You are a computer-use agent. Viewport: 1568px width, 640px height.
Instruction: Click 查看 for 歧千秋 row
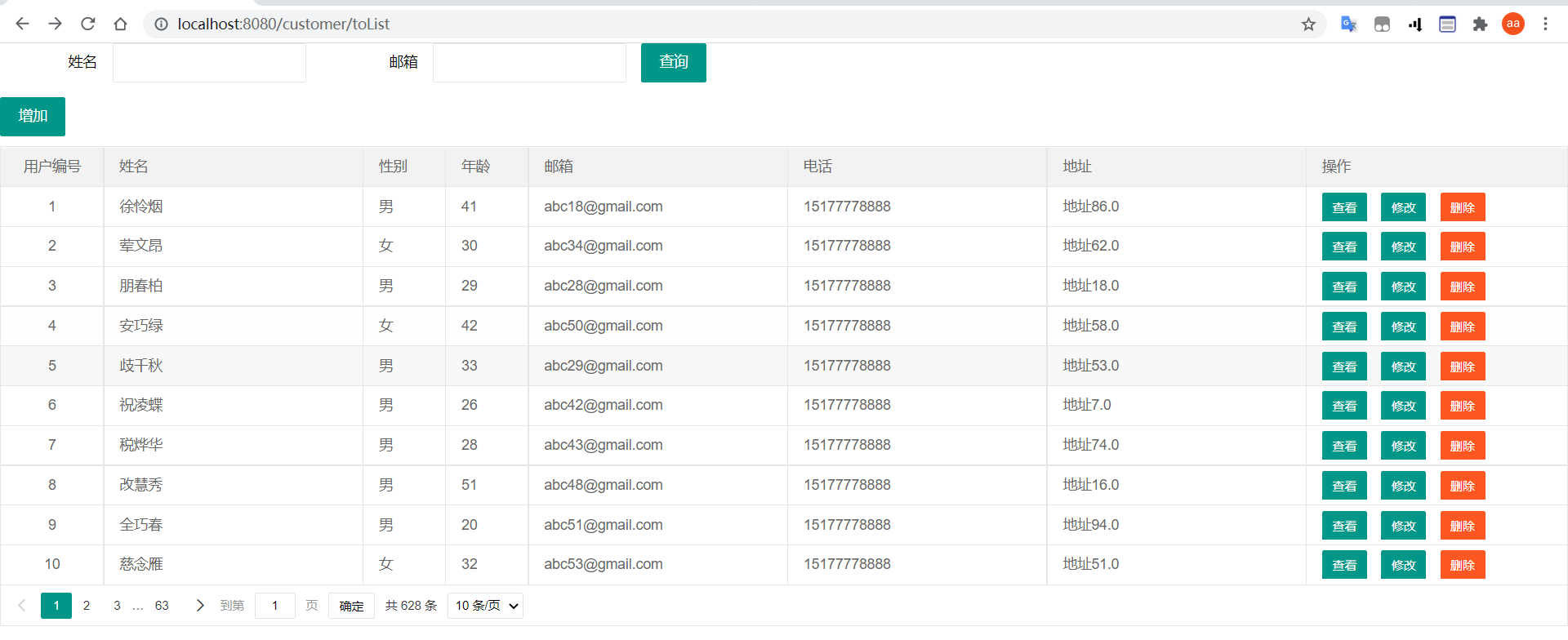point(1344,367)
